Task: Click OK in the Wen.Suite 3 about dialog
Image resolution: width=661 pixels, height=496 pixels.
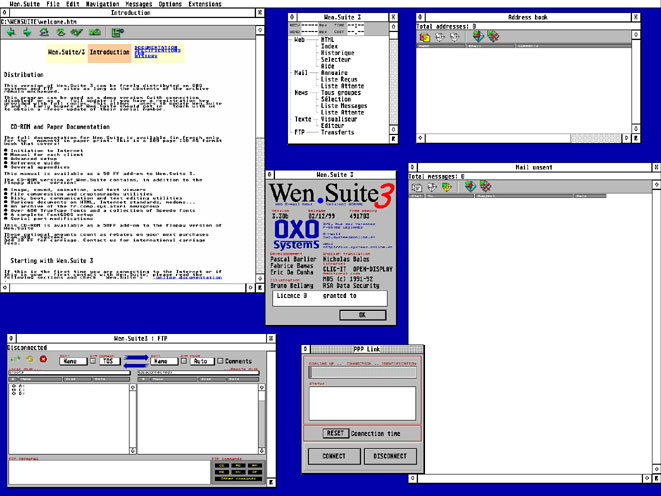Action: click(362, 315)
